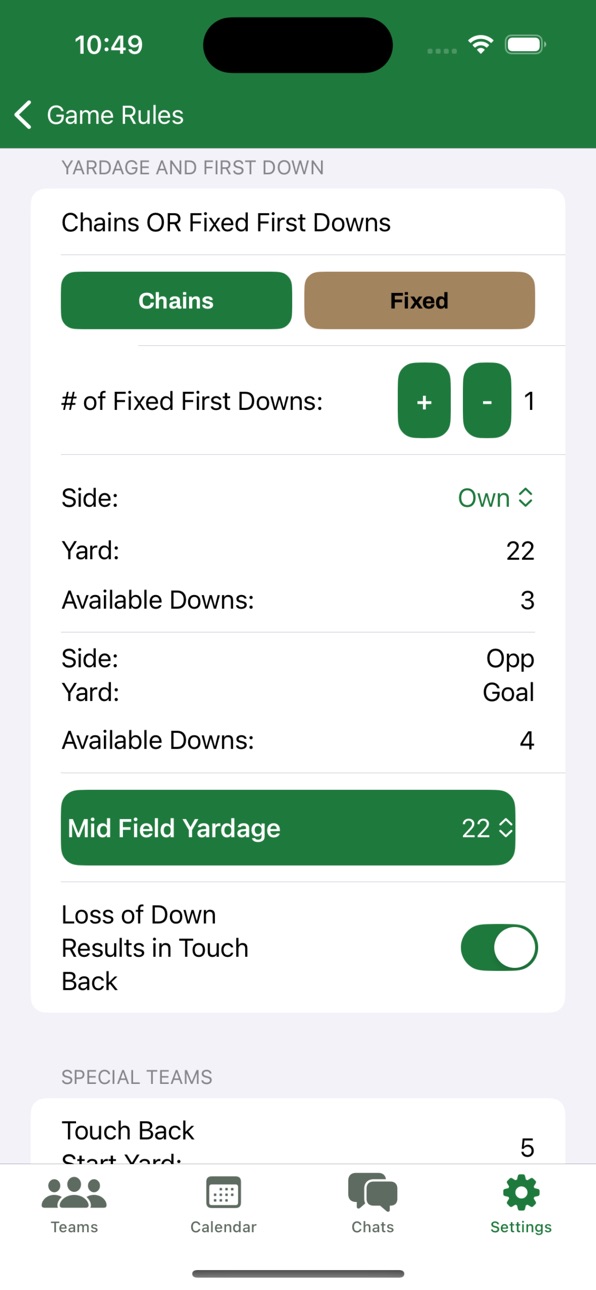Edit the Yard value 22

[520, 551]
